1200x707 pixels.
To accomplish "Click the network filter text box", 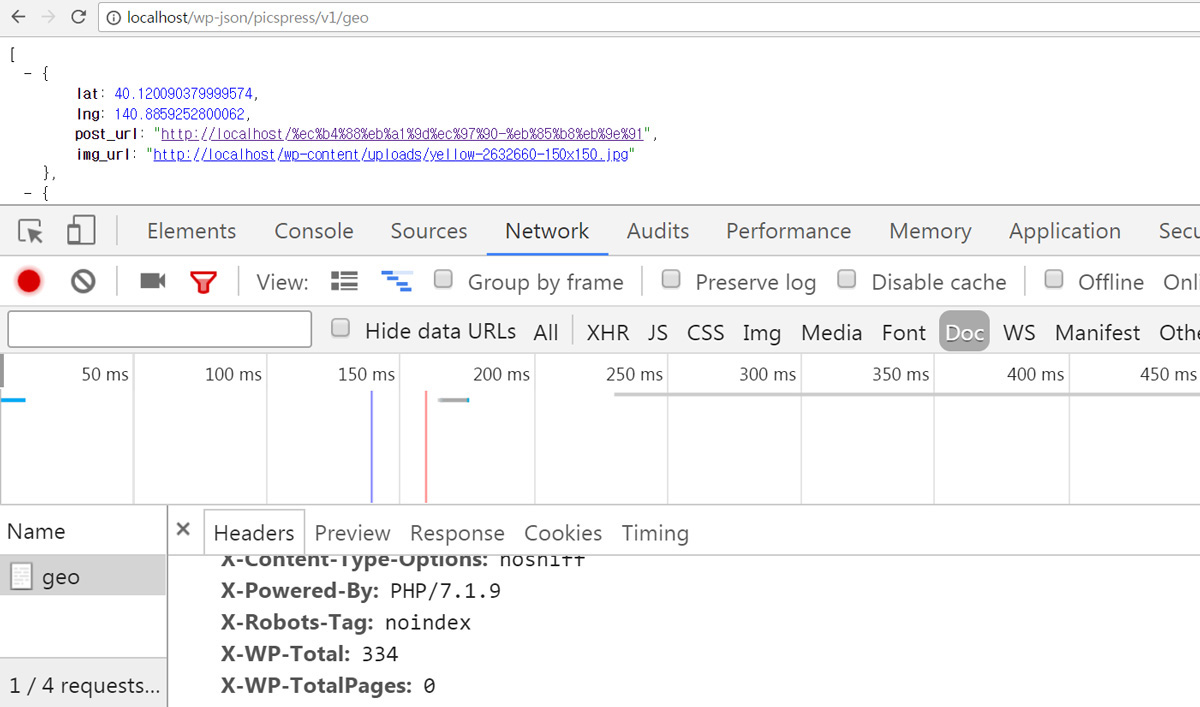I will tap(160, 329).
